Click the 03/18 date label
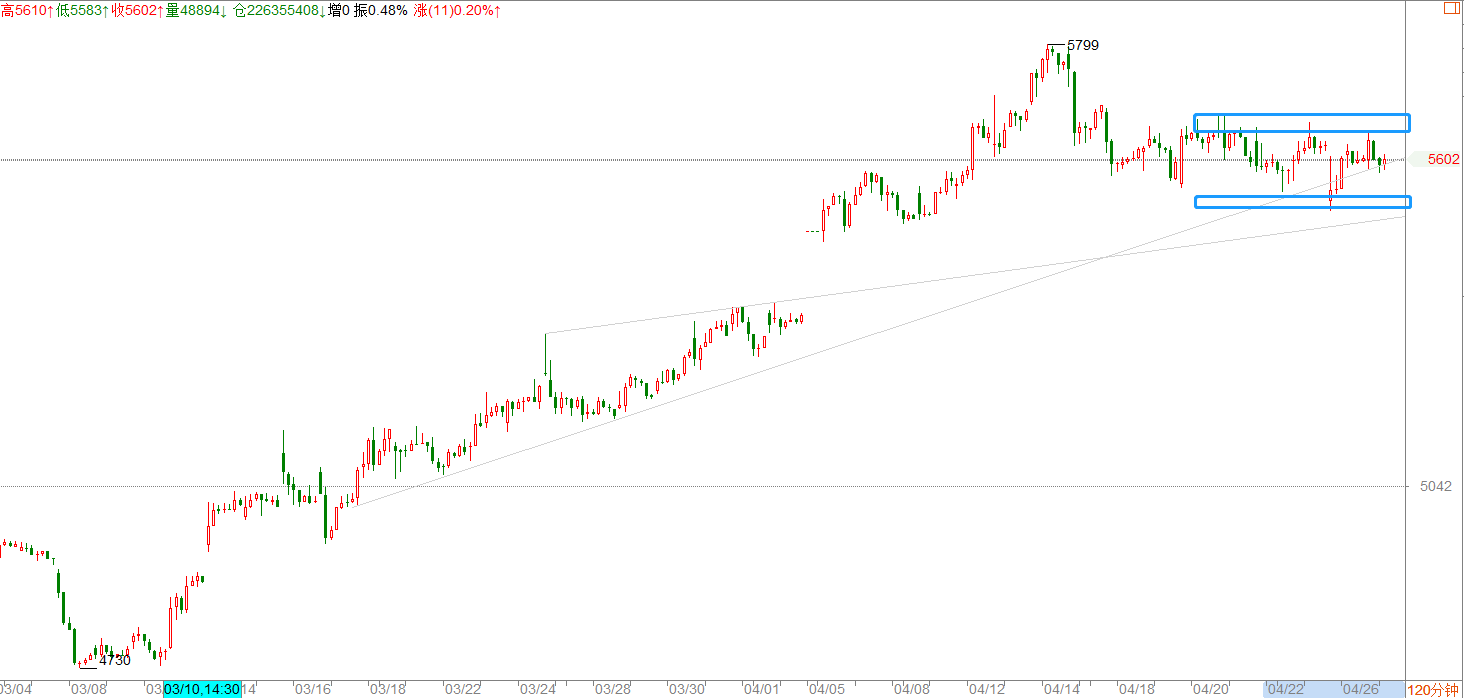 coord(388,689)
